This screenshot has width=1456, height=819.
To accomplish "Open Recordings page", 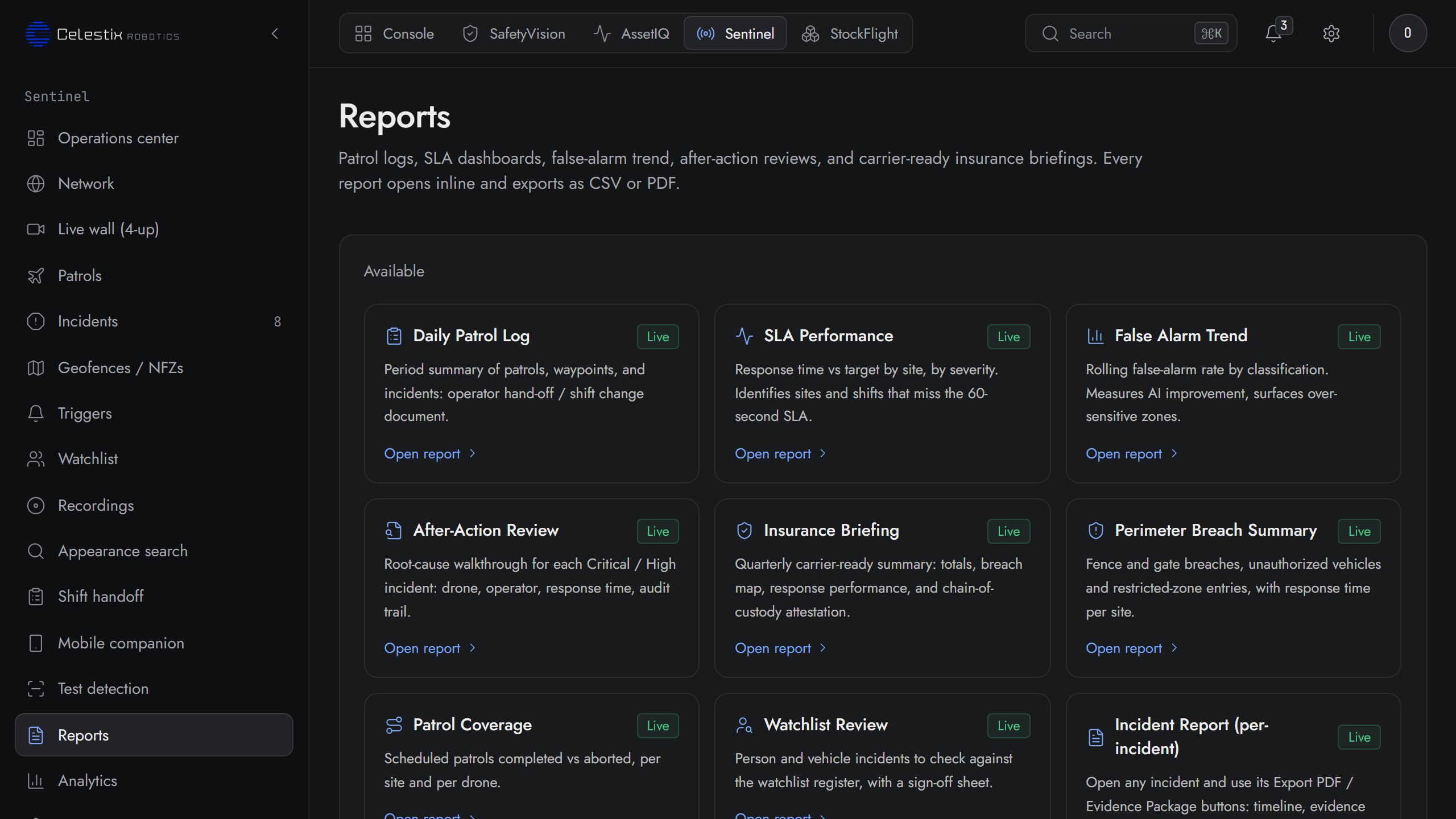I will [x=154, y=506].
